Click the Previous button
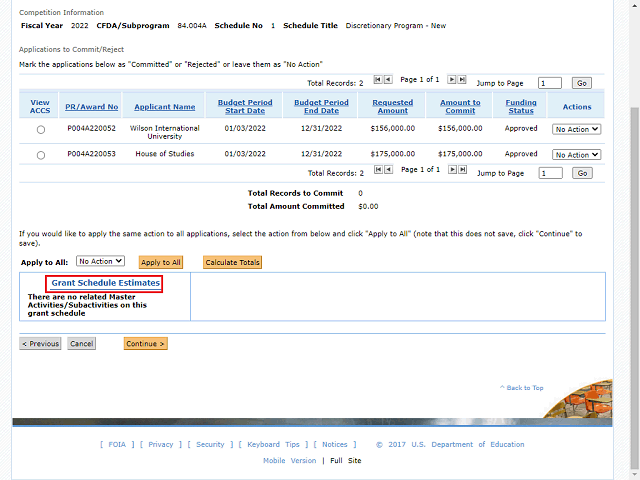 pyautogui.click(x=40, y=344)
